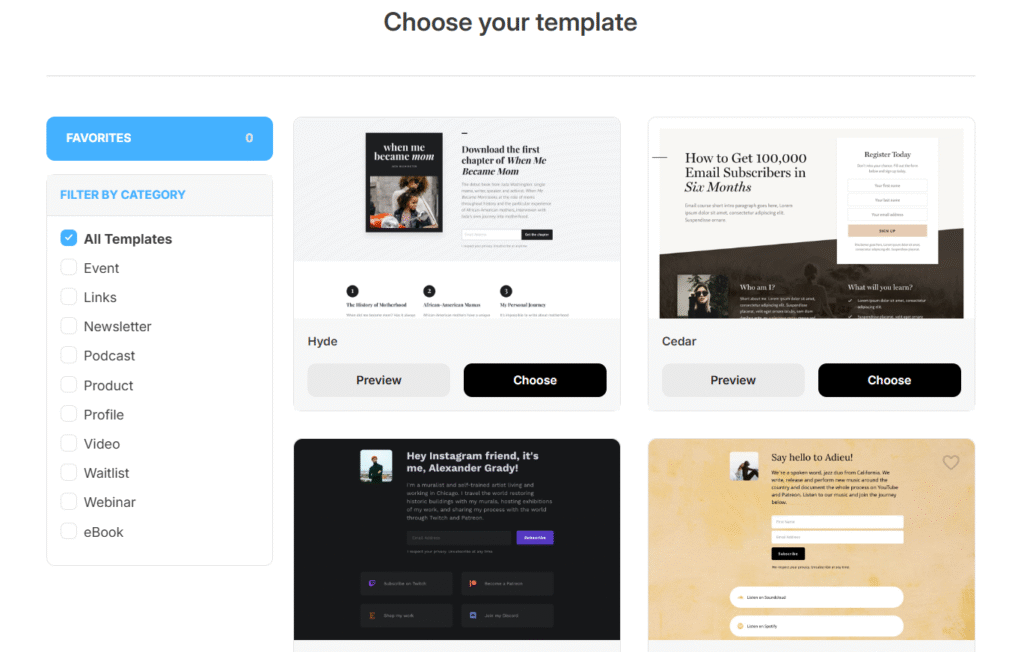This screenshot has width=1024, height=652.
Task: Select the Podcast category checkbox
Action: [69, 355]
